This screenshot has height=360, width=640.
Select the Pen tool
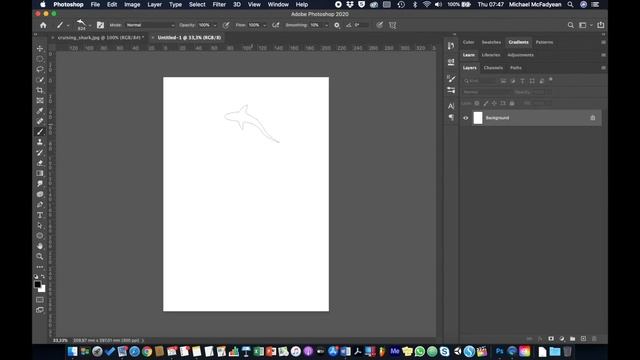[40, 204]
